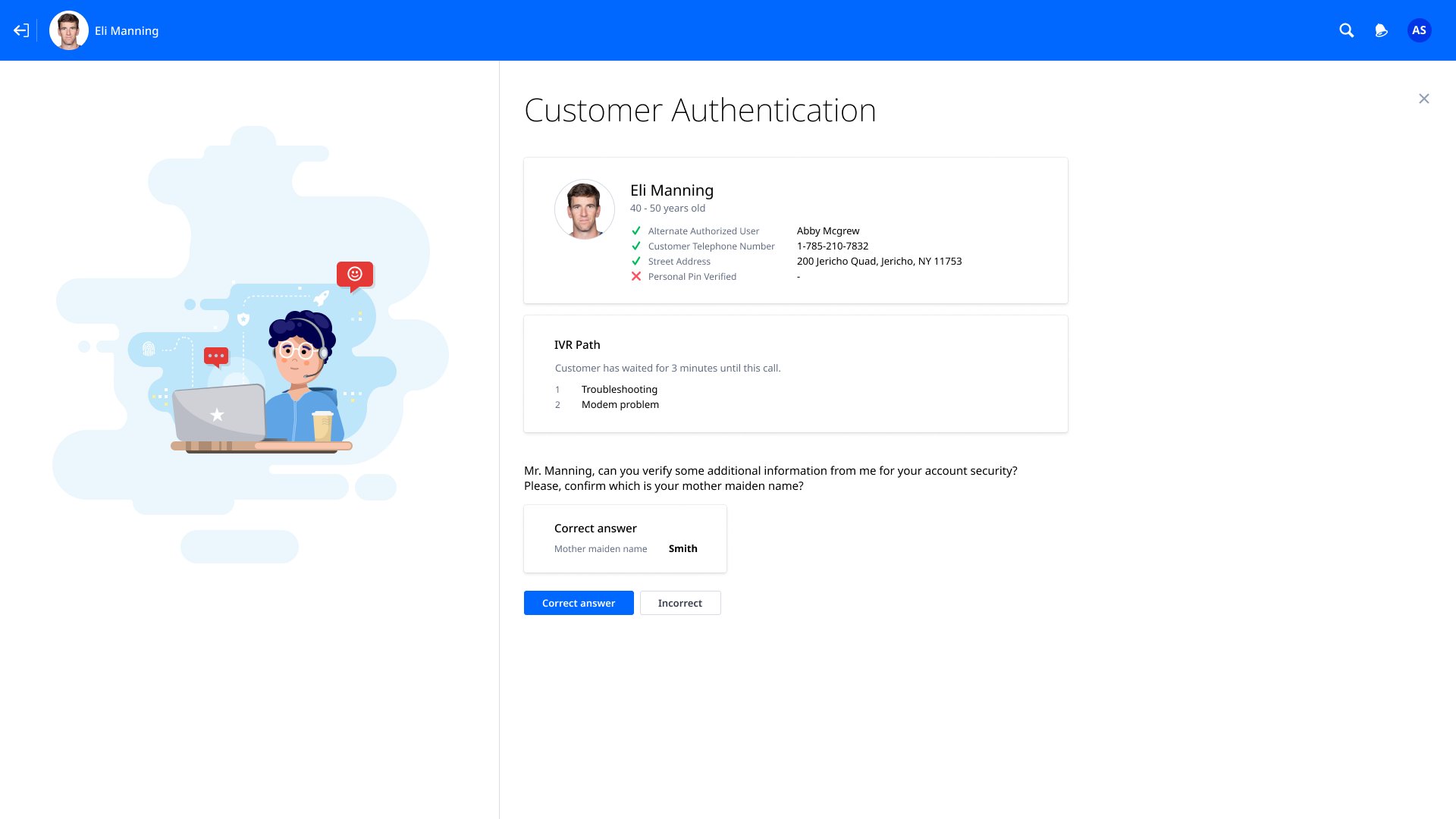1456x819 pixels.
Task: Select the Personal Pin Verified label
Action: 692,277
